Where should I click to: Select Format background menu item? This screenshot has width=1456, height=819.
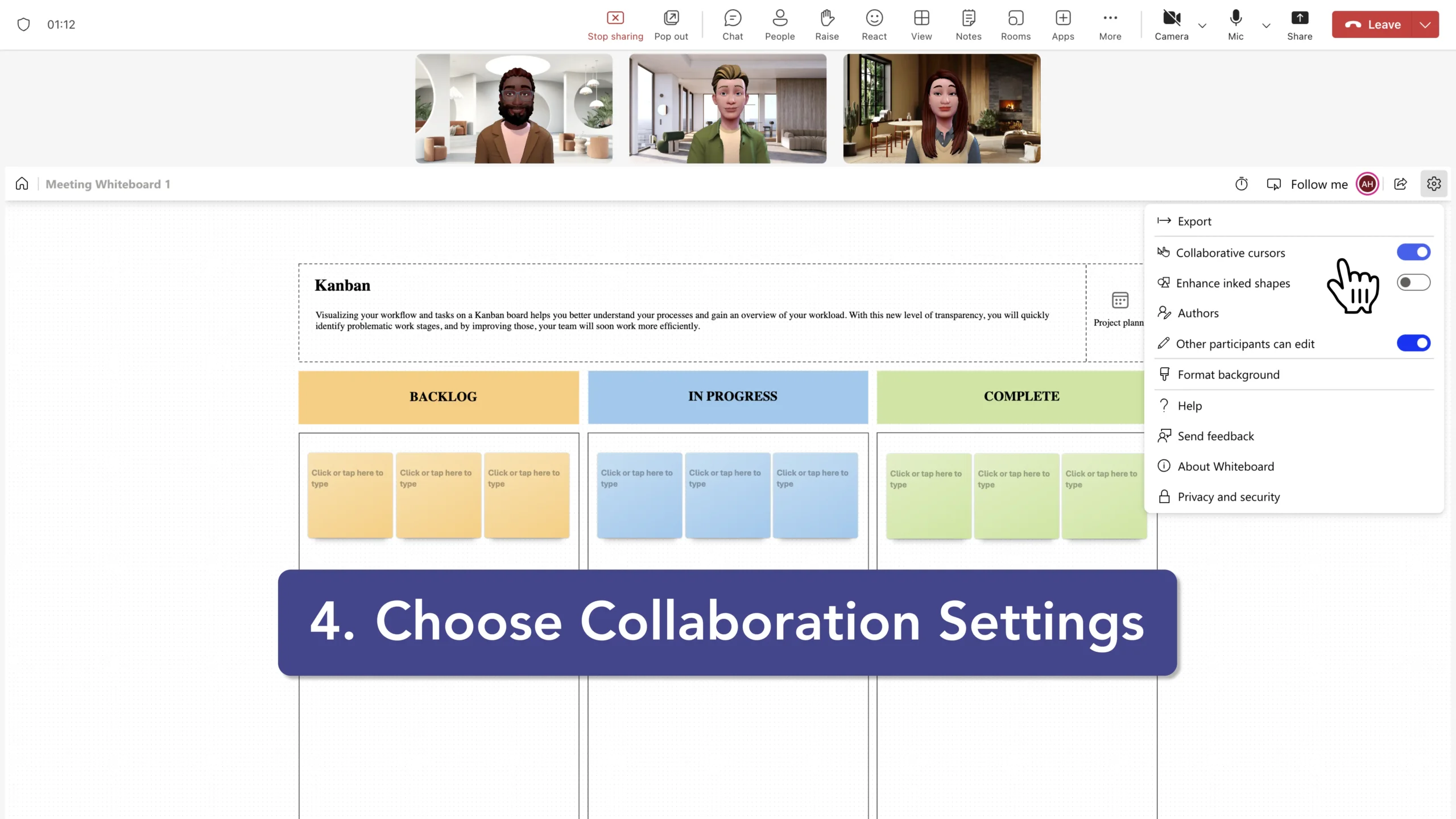coord(1228,374)
